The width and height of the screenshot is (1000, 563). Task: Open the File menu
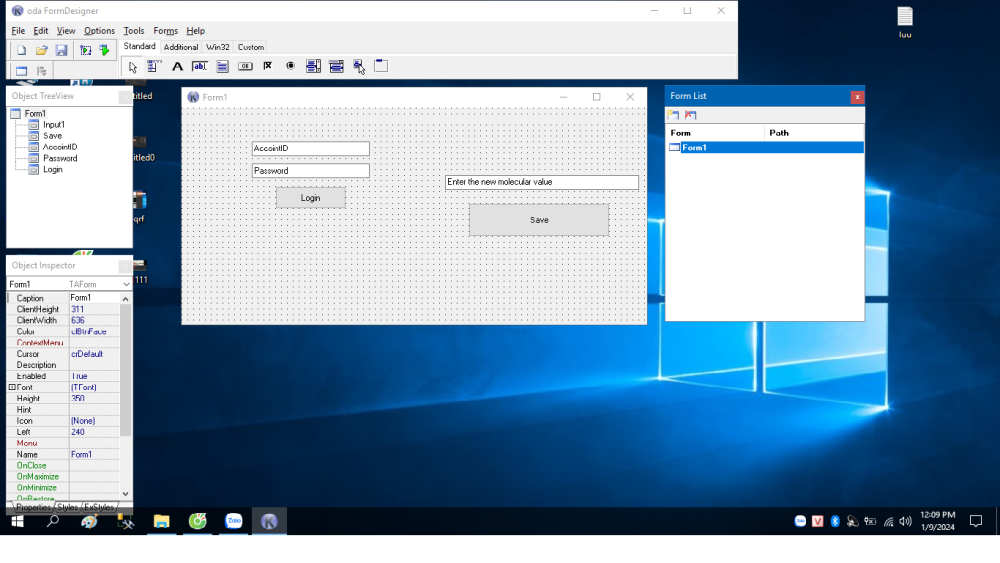point(18,31)
